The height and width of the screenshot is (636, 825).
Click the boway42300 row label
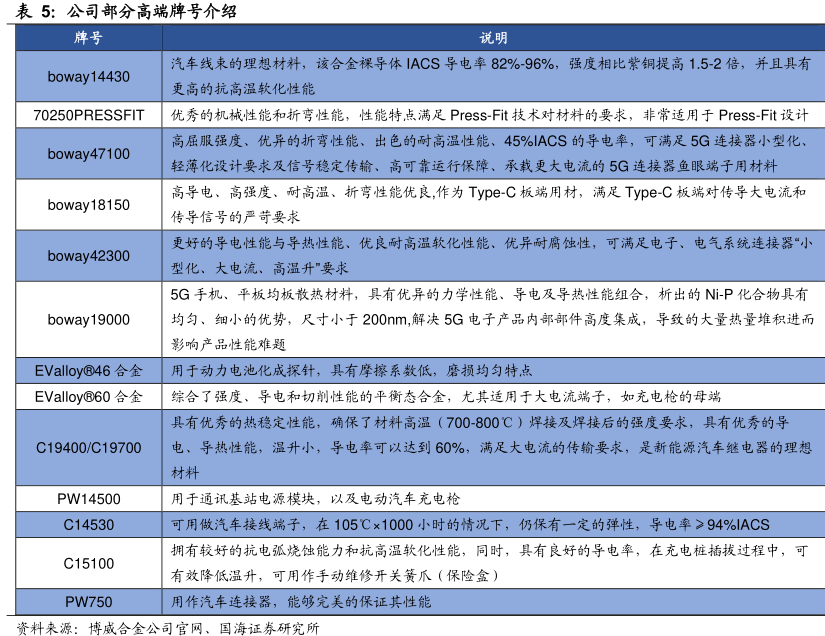click(88, 256)
